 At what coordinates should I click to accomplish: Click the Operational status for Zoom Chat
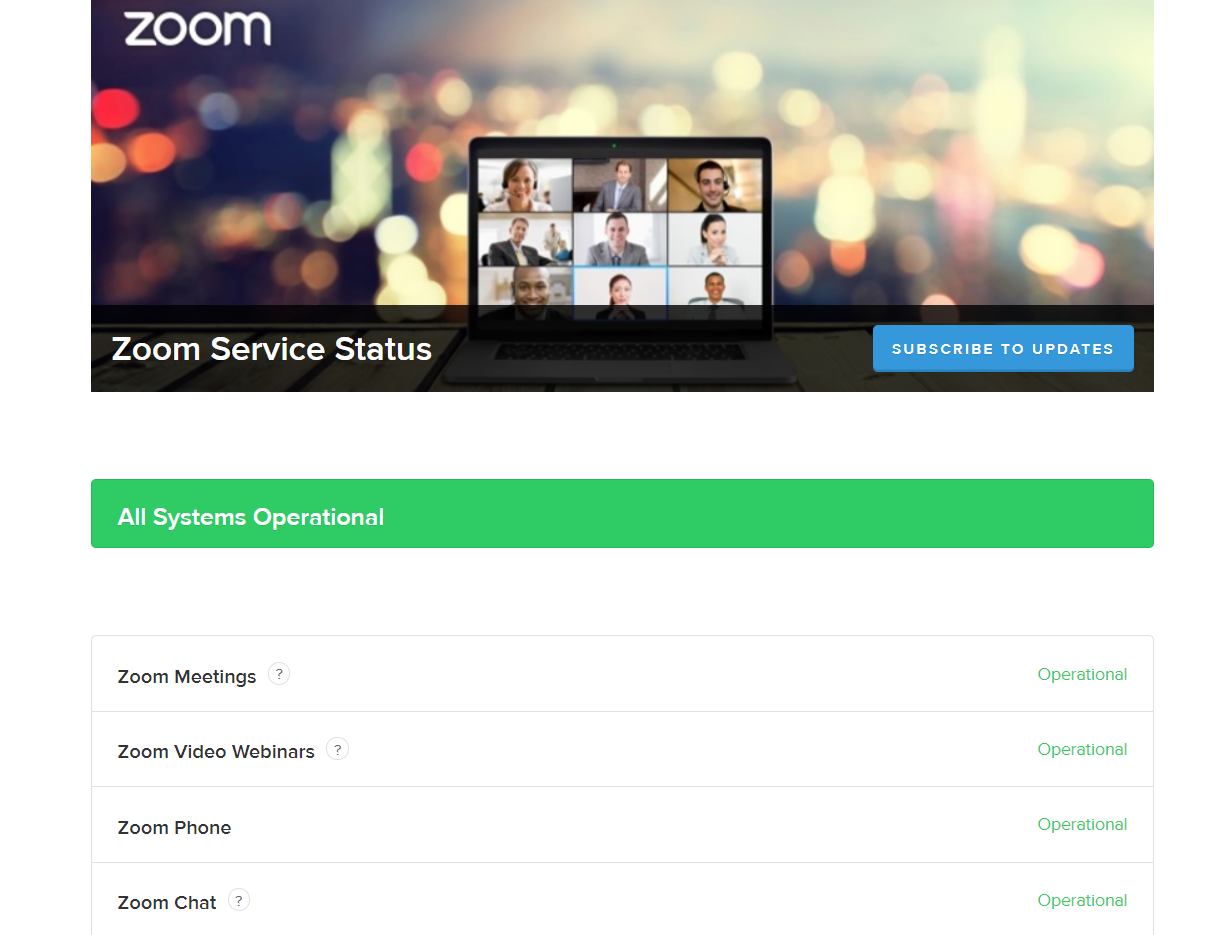1082,900
